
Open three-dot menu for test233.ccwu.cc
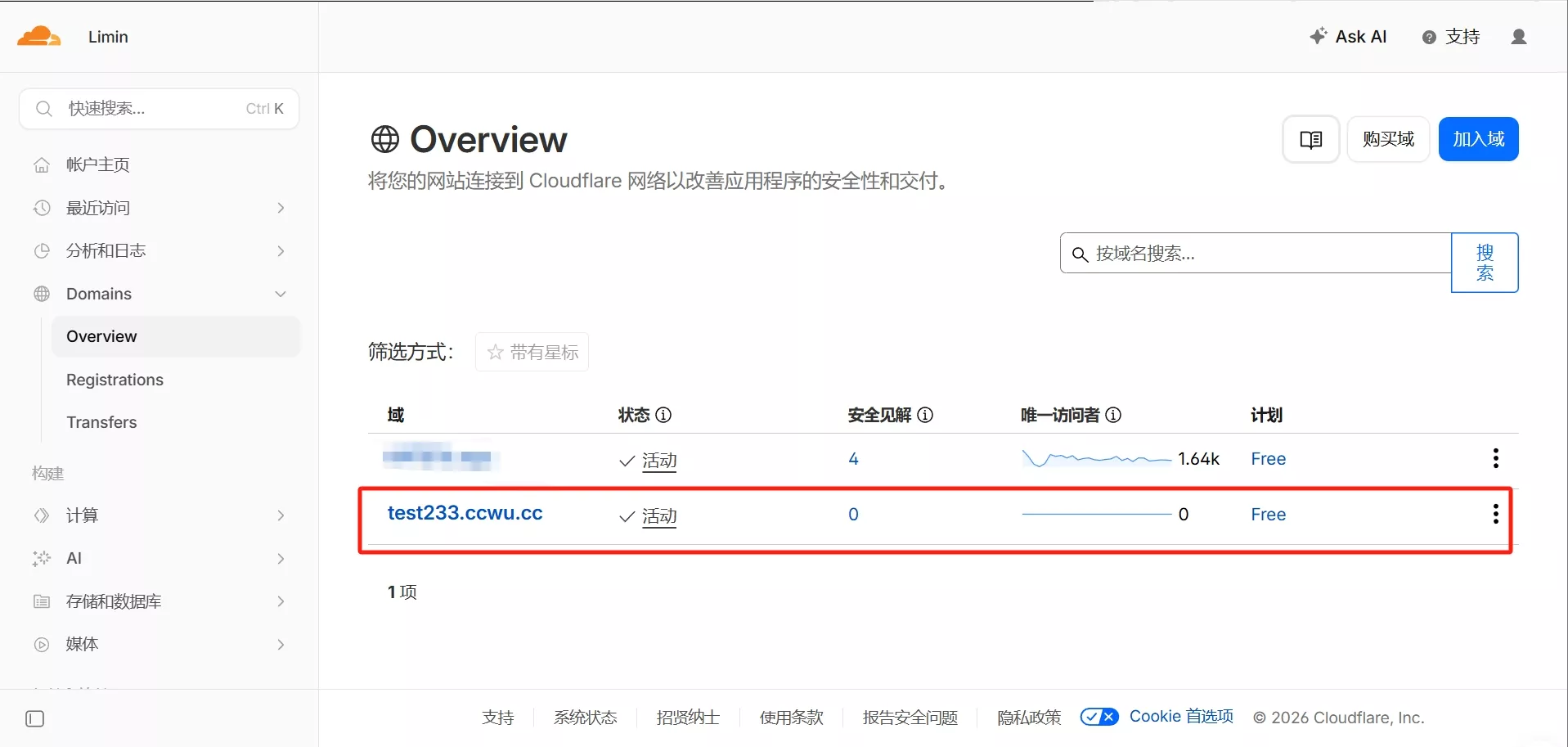[1496, 514]
